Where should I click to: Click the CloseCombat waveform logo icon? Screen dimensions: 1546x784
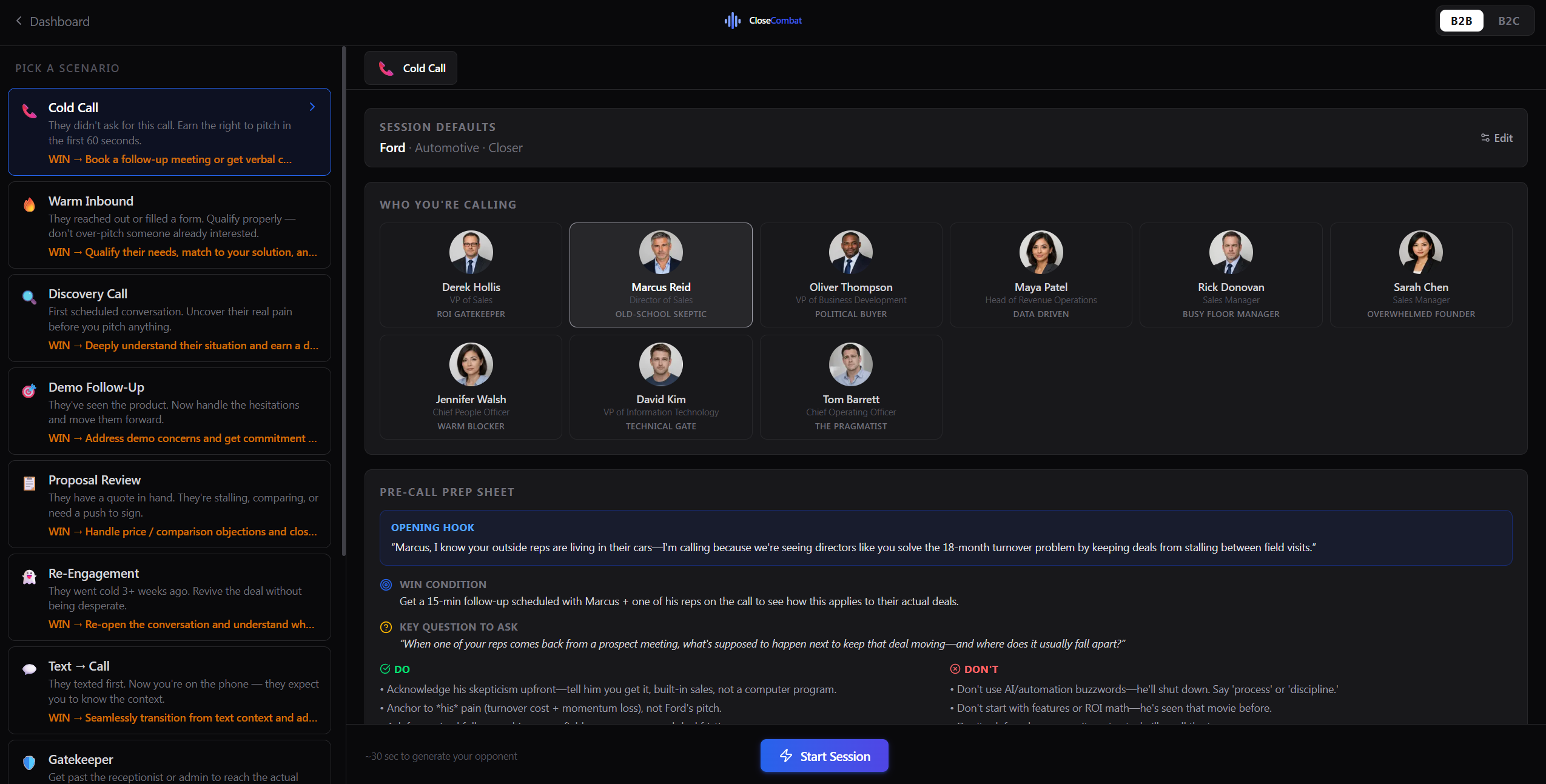pos(733,21)
